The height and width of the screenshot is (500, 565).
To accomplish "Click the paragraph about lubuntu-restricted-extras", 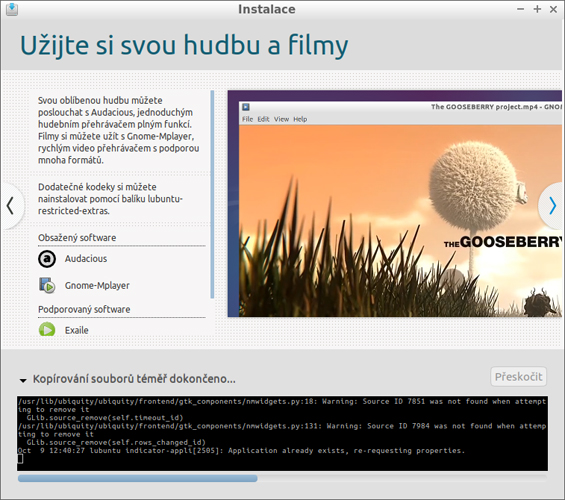I will 111,199.
